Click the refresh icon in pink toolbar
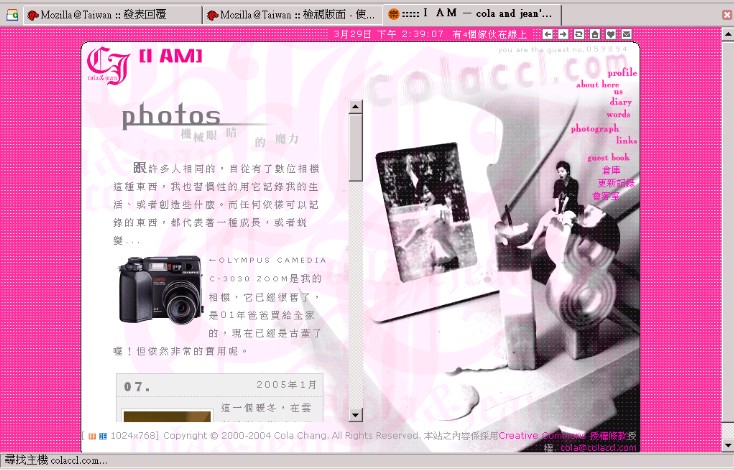The image size is (734, 470). tap(579, 34)
